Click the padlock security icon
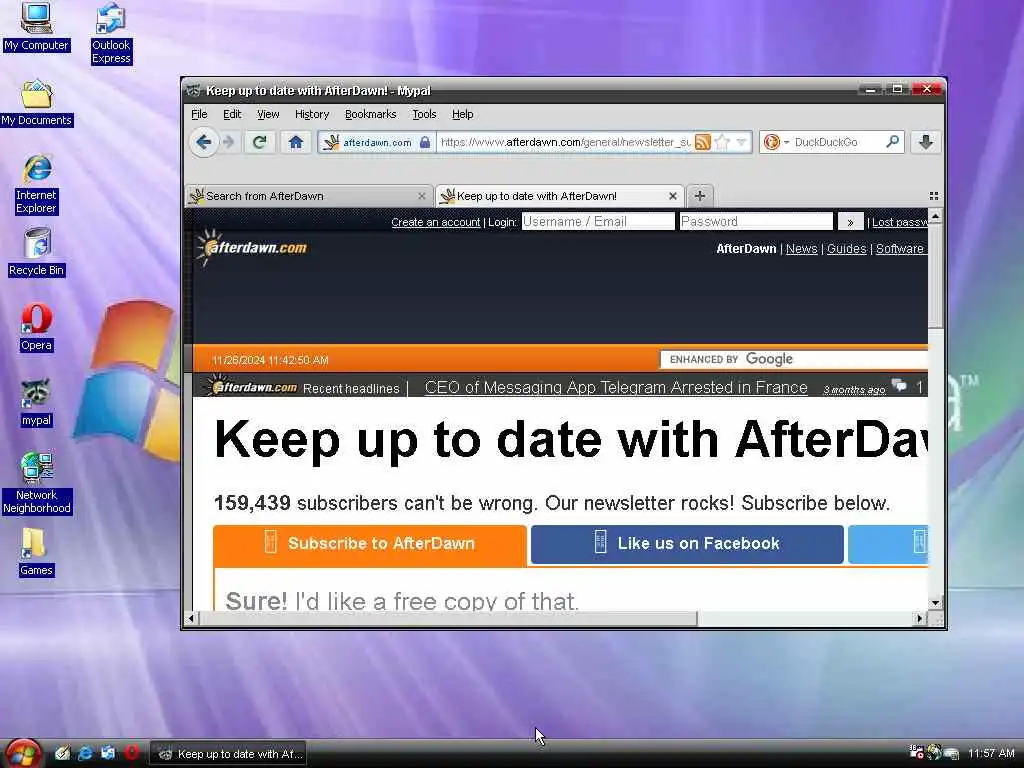Image resolution: width=1024 pixels, height=768 pixels. pos(425,142)
